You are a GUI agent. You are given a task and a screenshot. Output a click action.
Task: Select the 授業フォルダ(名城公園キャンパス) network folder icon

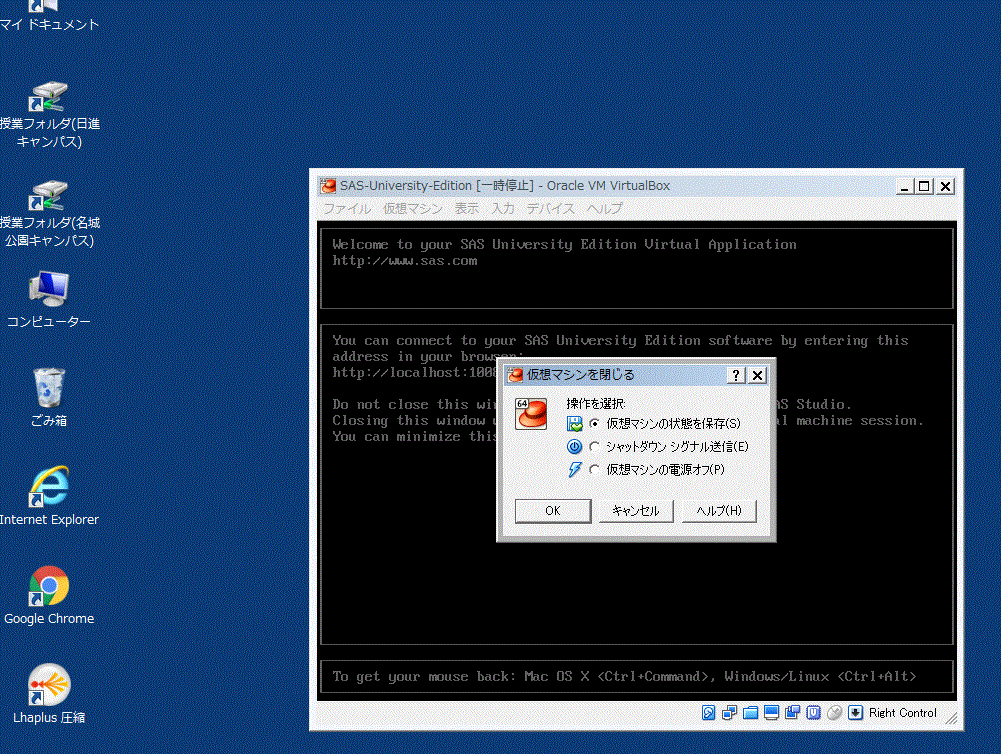point(49,214)
